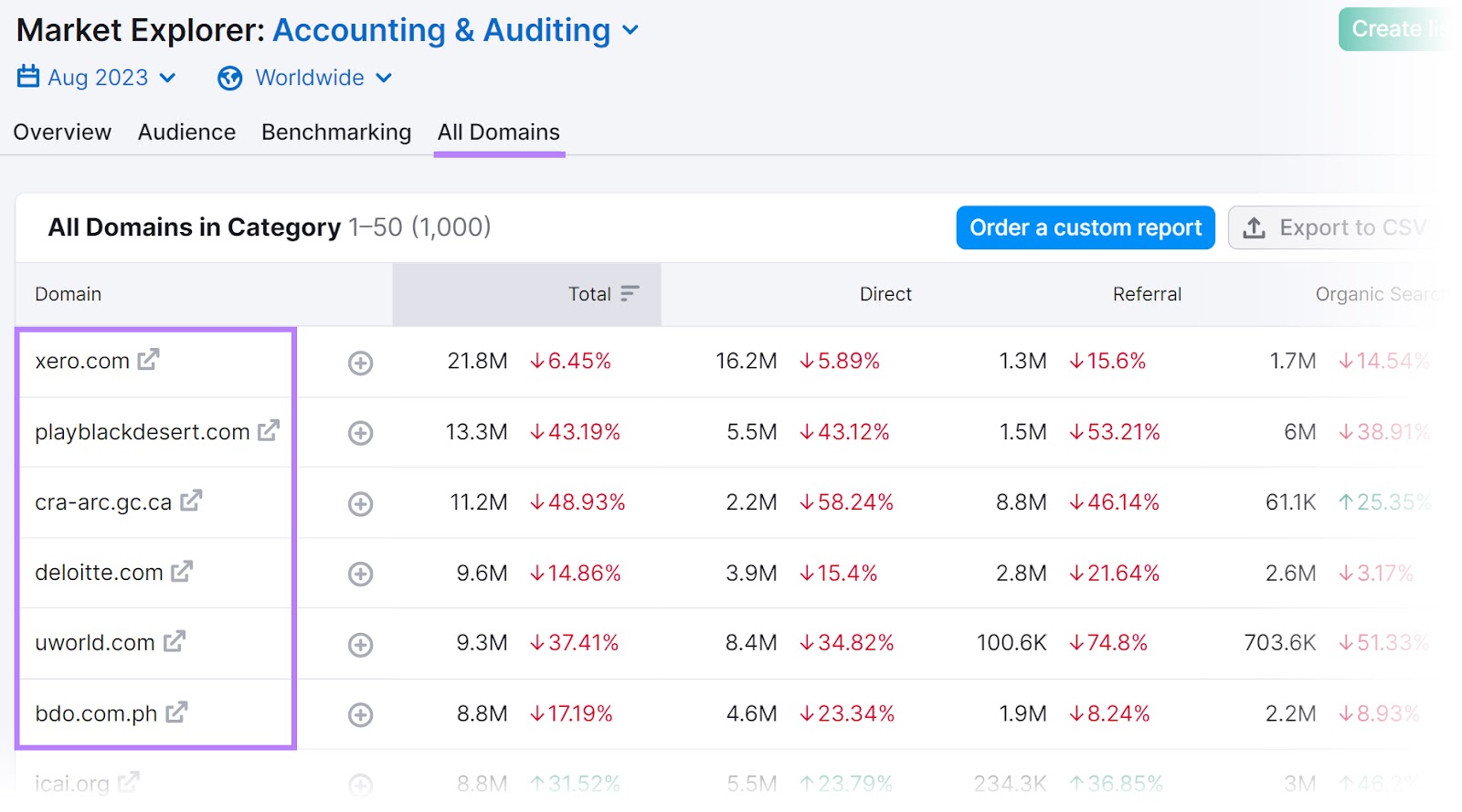Click the calendar icon by Aug 2023
1462x812 pixels.
[28, 76]
